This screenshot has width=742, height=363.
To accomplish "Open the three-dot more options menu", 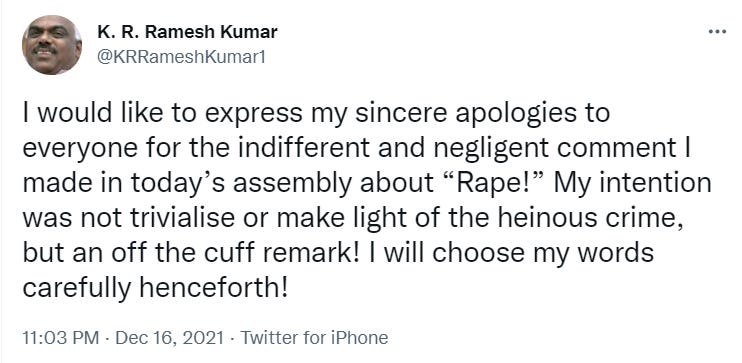I will pos(717,32).
